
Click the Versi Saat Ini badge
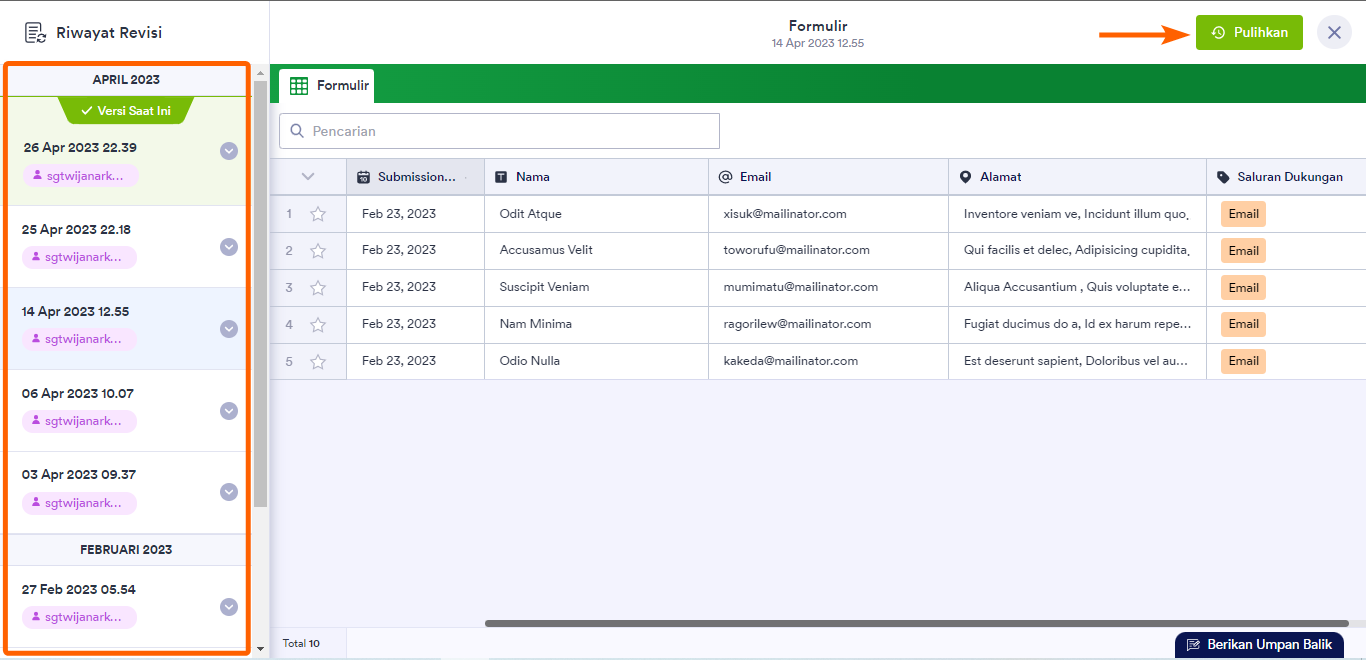coord(126,111)
